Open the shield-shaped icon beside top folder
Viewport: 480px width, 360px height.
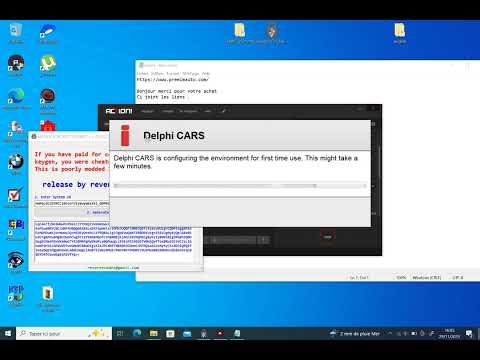272,31
